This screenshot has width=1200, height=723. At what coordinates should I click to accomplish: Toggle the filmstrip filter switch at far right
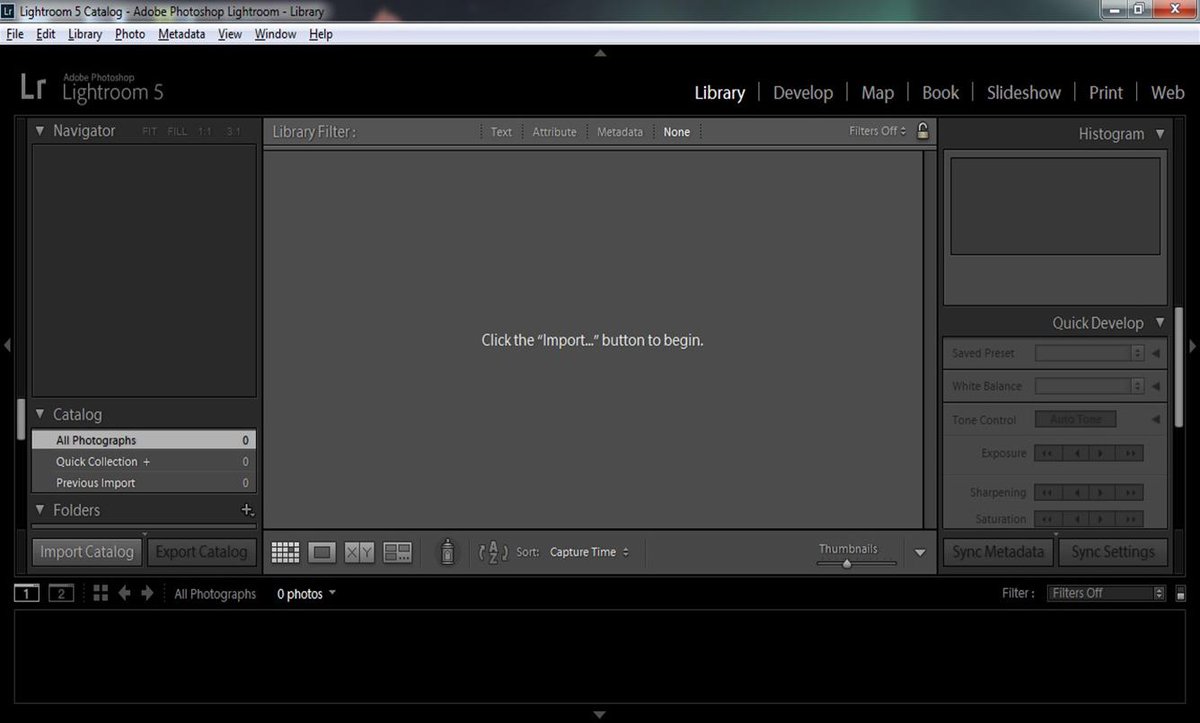1180,593
